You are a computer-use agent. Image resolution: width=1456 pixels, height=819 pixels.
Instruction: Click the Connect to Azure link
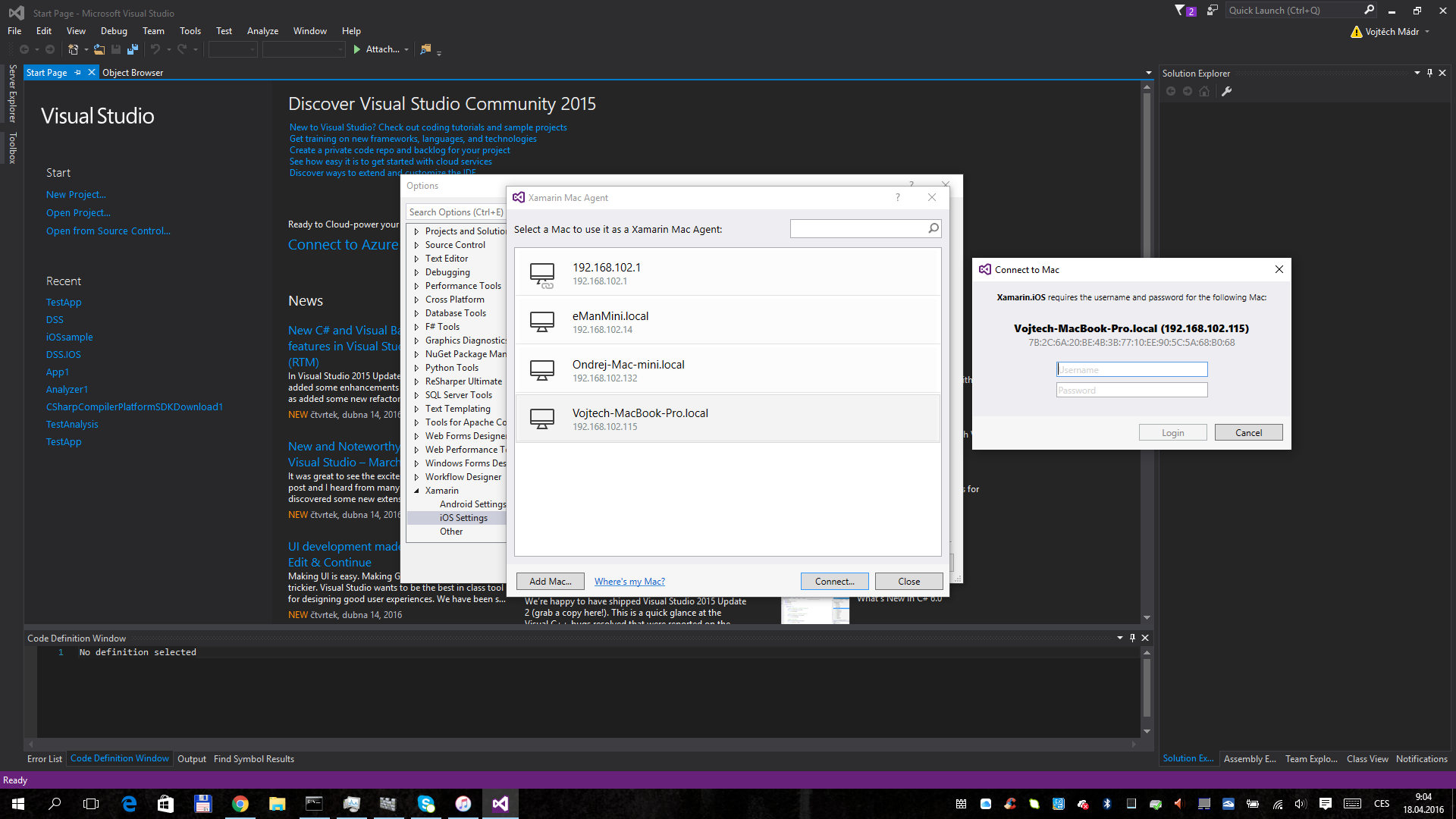[x=343, y=245]
